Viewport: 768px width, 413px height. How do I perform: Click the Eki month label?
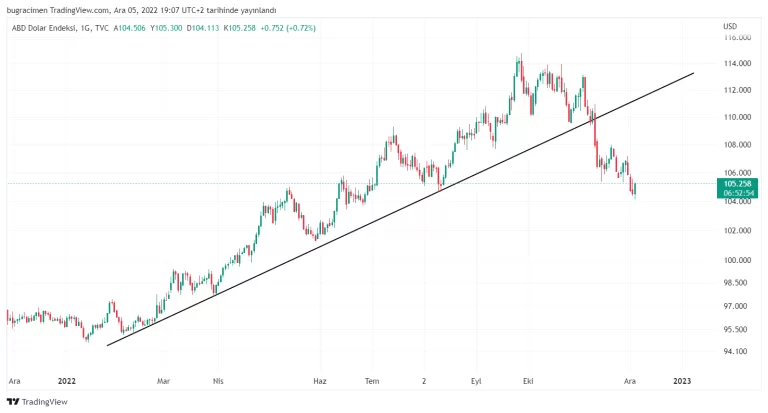point(527,381)
